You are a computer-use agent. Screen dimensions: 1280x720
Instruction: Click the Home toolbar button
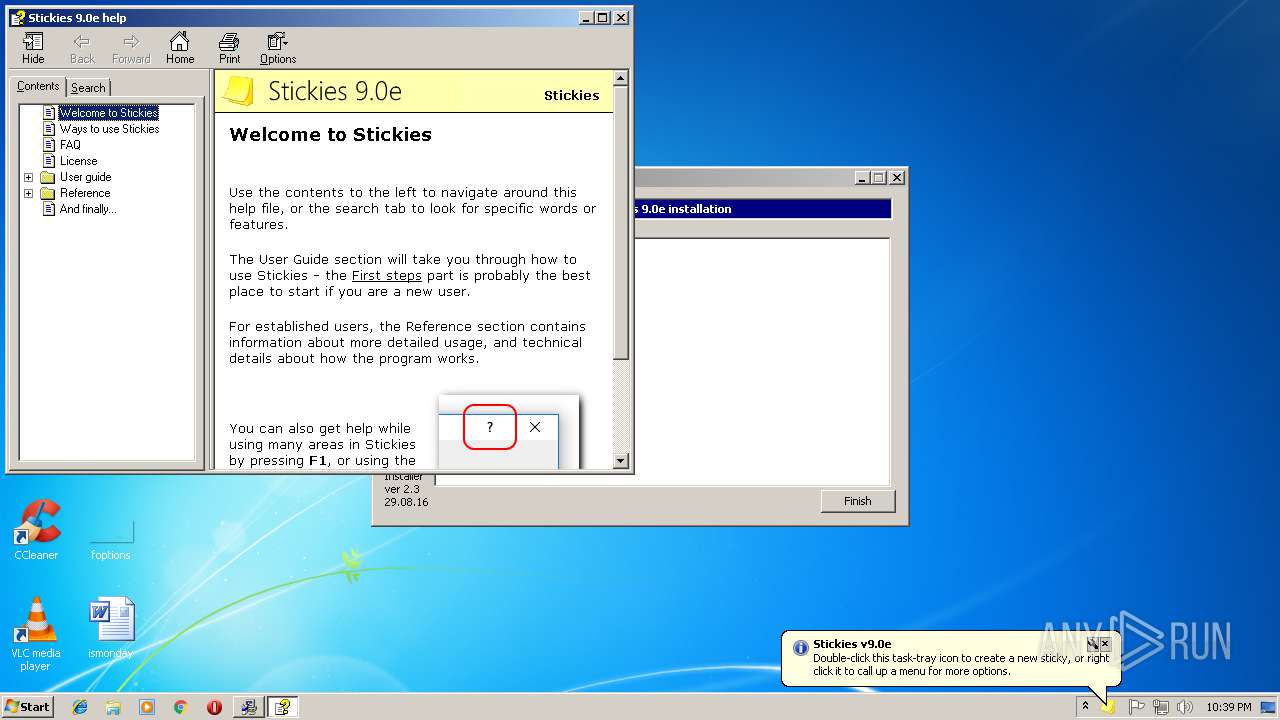tap(180, 48)
